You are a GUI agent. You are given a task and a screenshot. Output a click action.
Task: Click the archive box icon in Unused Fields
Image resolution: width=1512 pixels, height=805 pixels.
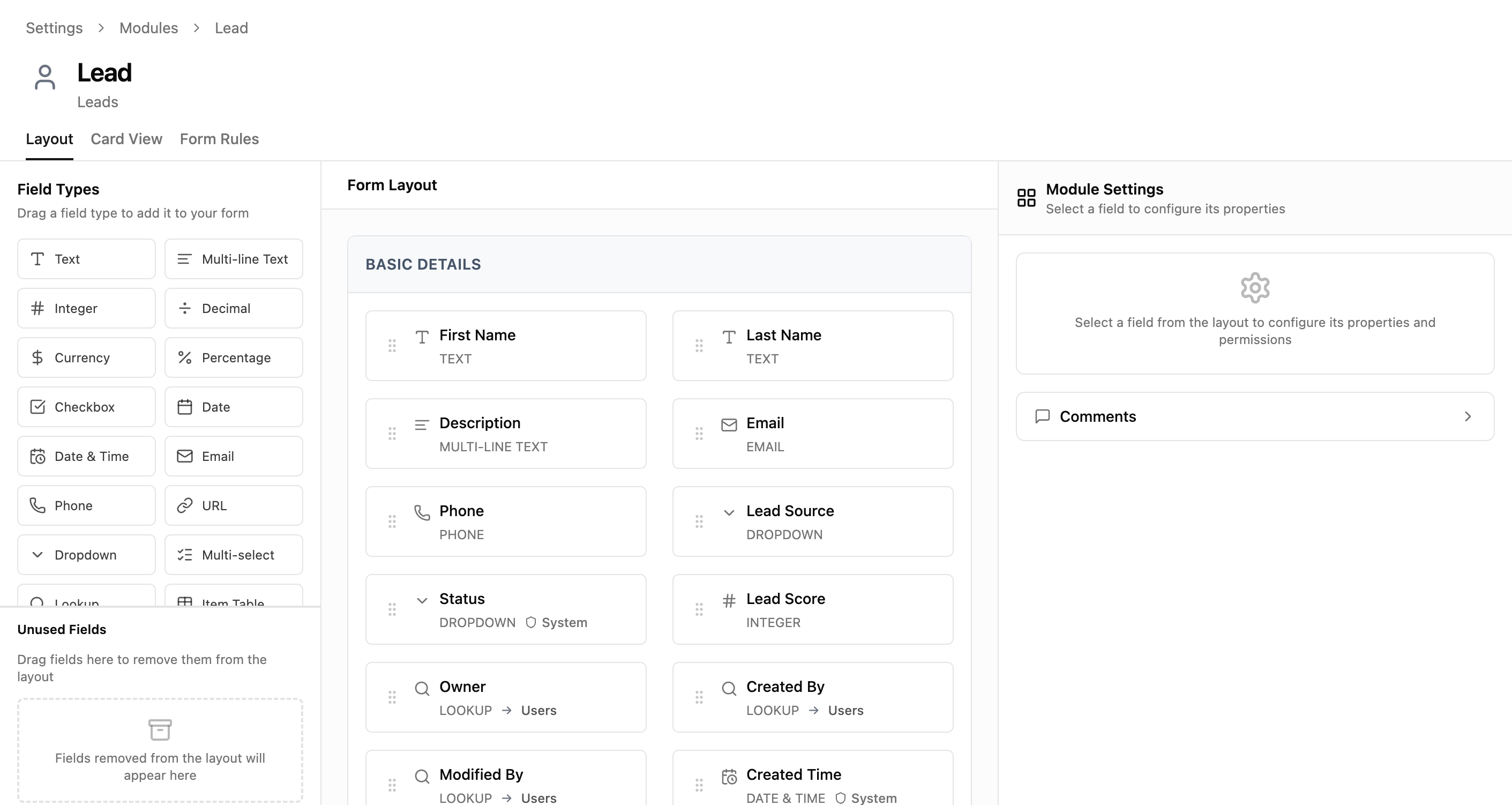tap(160, 730)
